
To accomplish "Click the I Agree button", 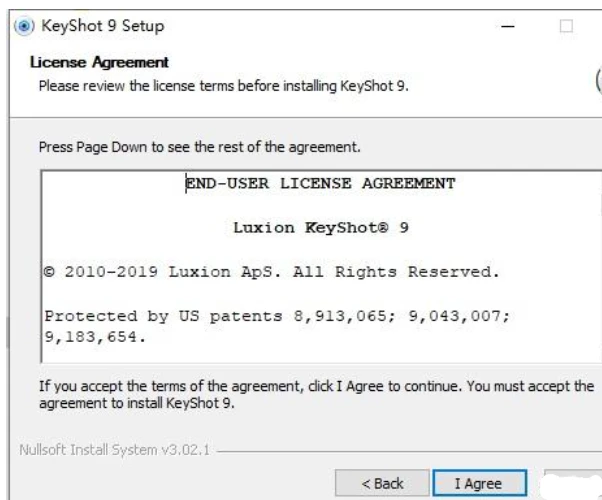I will tap(479, 483).
